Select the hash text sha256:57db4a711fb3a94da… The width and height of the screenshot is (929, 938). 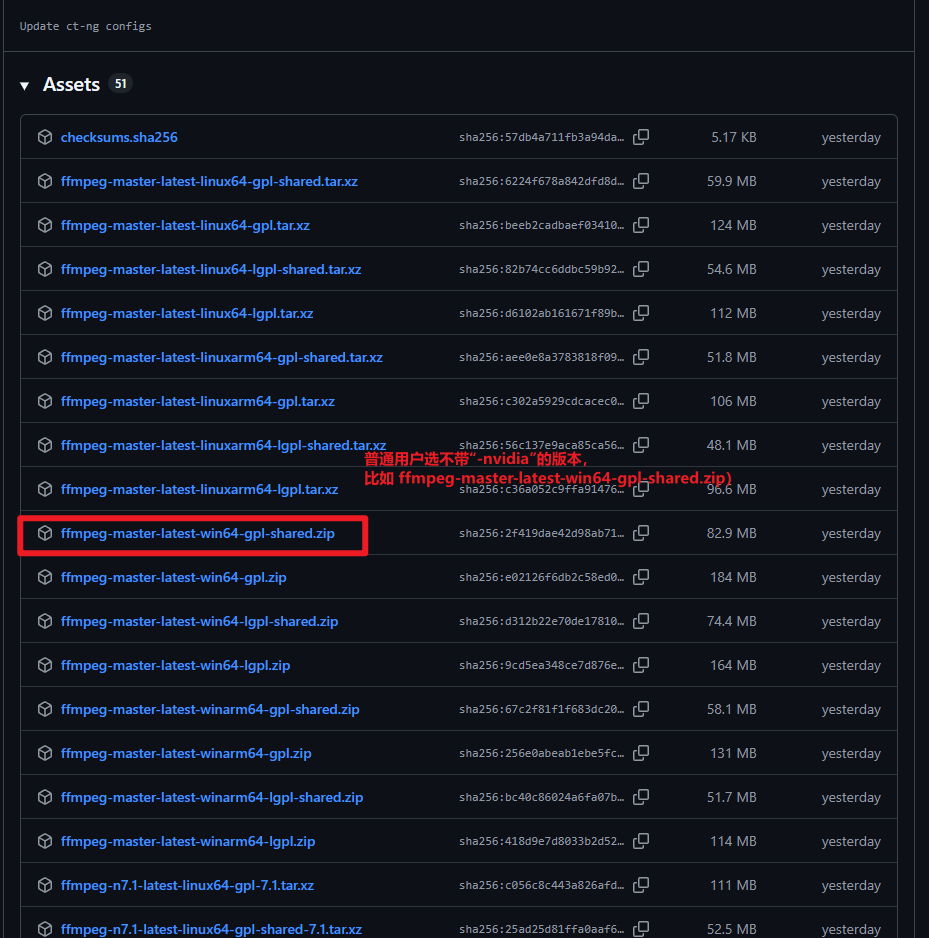(x=541, y=138)
